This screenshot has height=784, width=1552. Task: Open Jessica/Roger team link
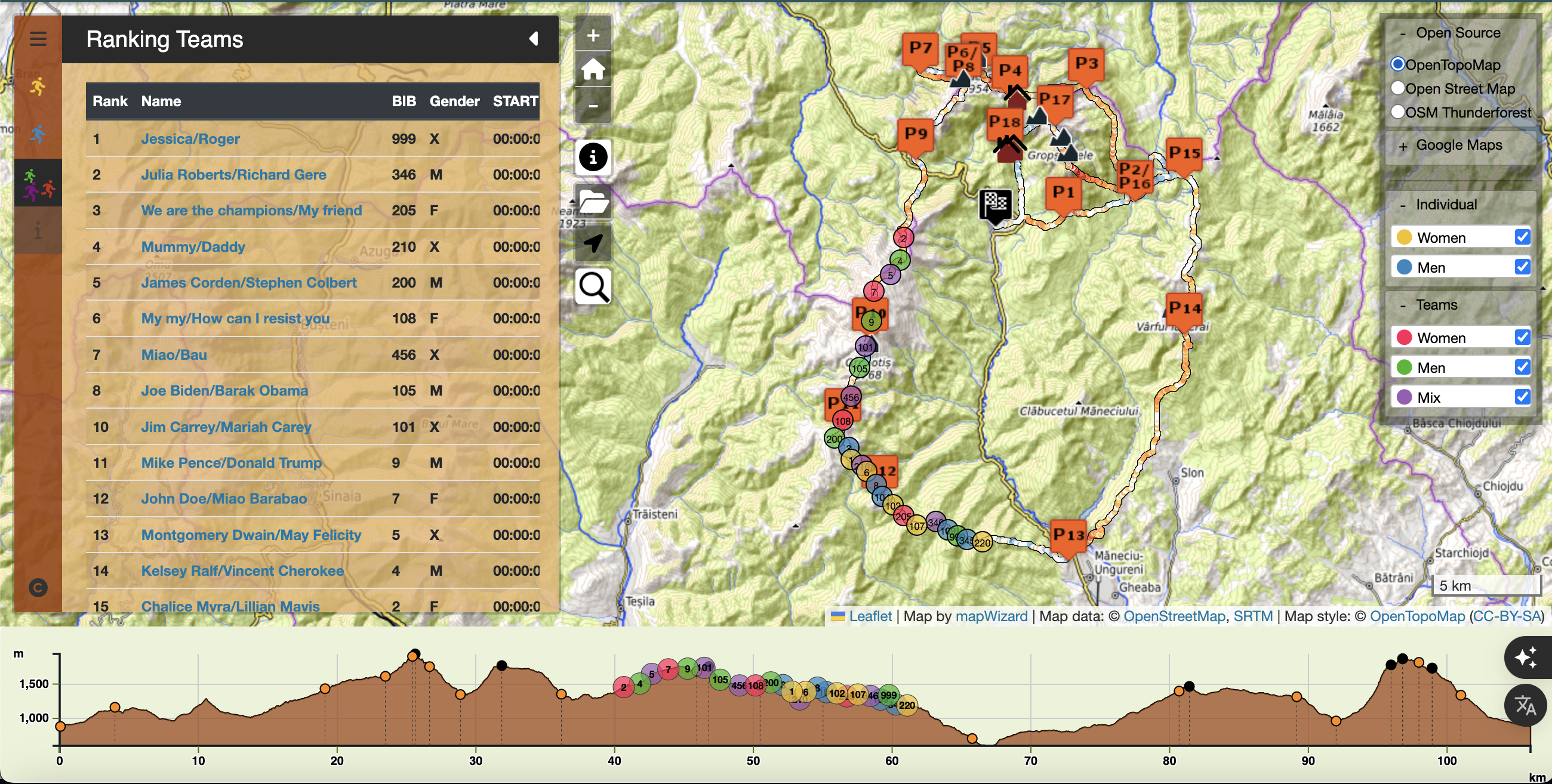[190, 139]
